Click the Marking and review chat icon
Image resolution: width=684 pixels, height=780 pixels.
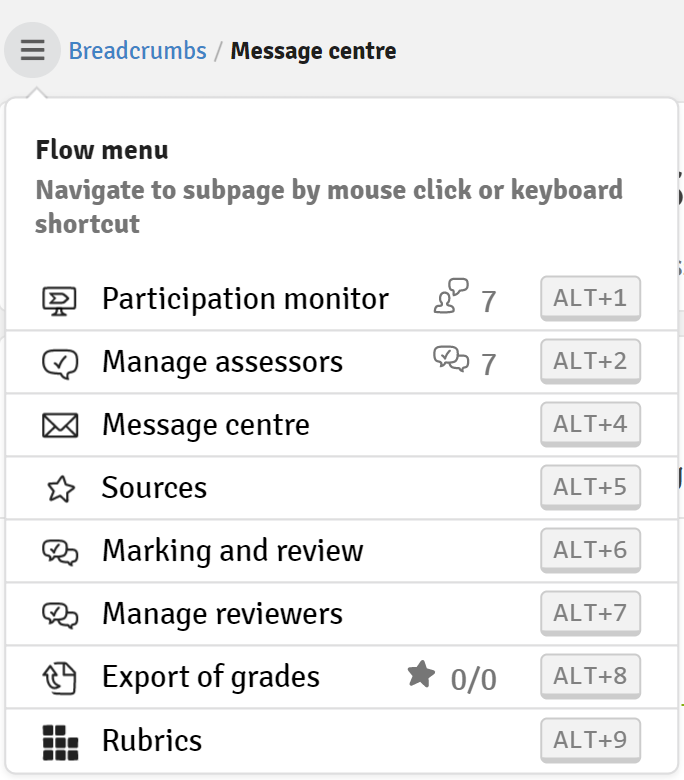pyautogui.click(x=60, y=552)
